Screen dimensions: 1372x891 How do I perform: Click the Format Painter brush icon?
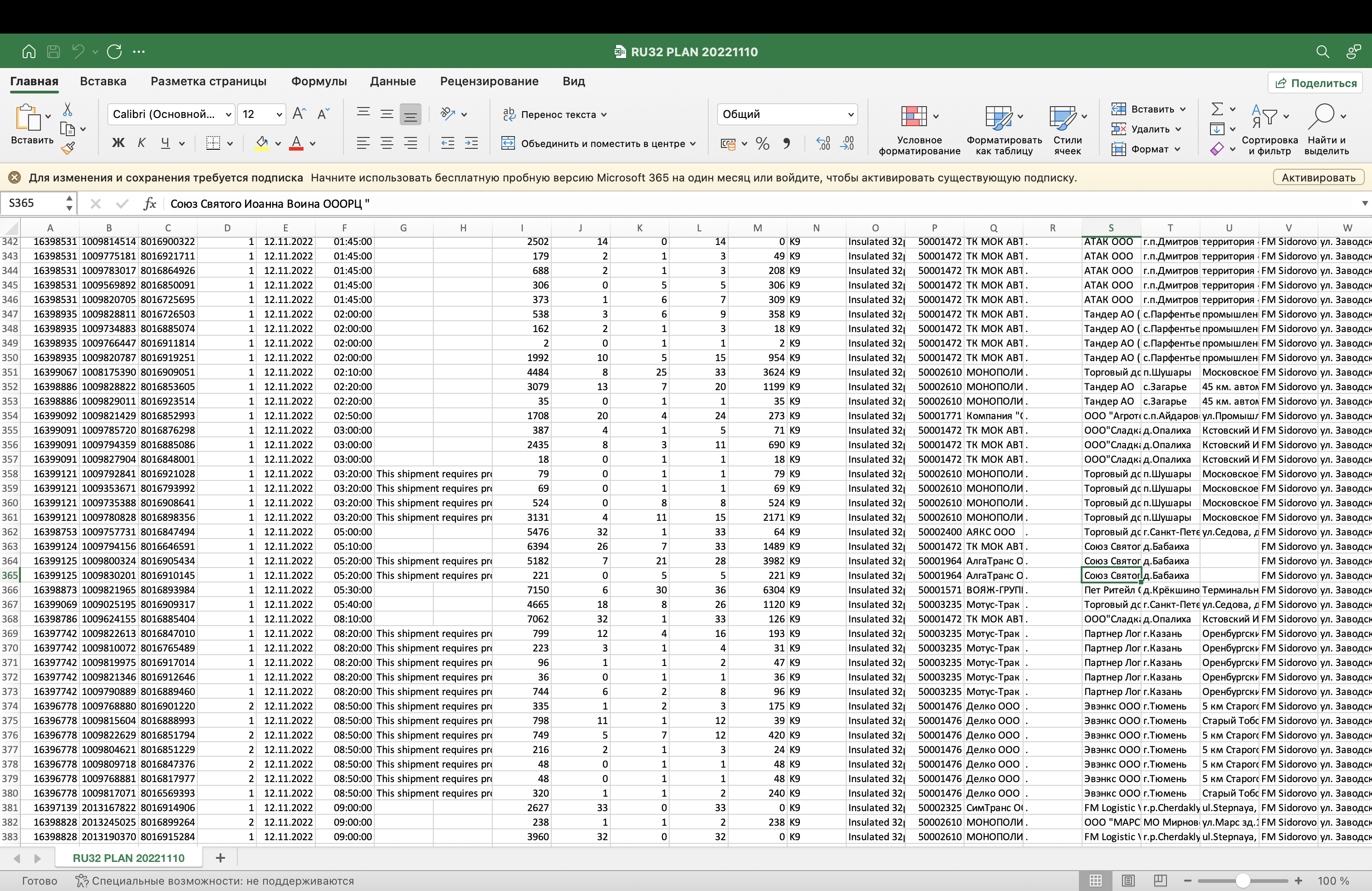pos(68,148)
